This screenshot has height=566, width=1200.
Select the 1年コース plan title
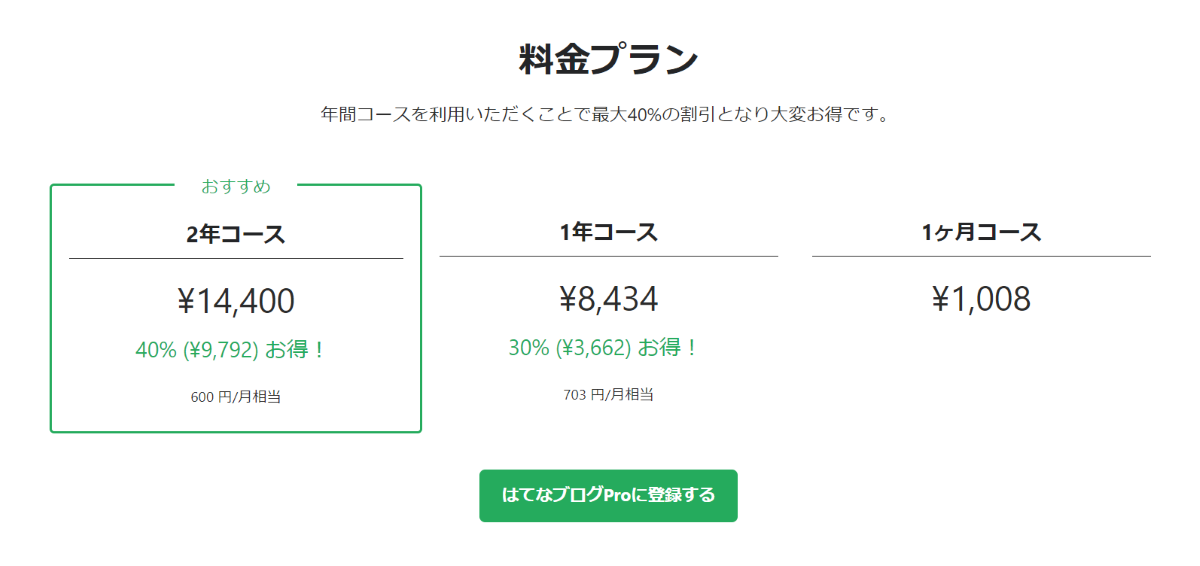coord(608,232)
